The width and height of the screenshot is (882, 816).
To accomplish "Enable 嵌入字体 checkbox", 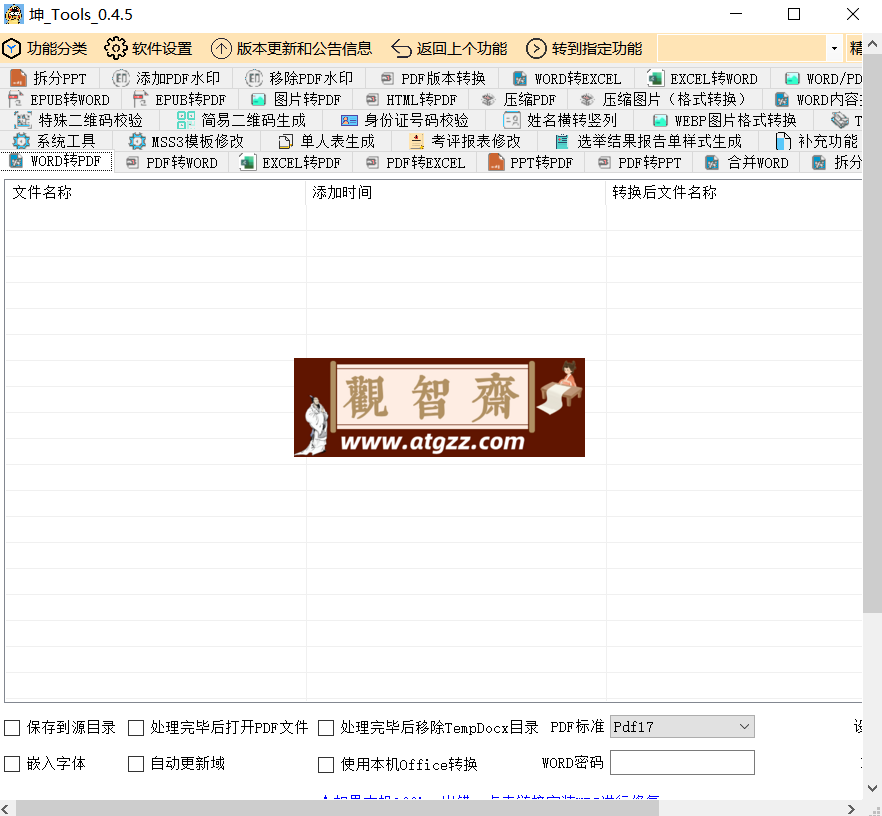I will tap(12, 764).
